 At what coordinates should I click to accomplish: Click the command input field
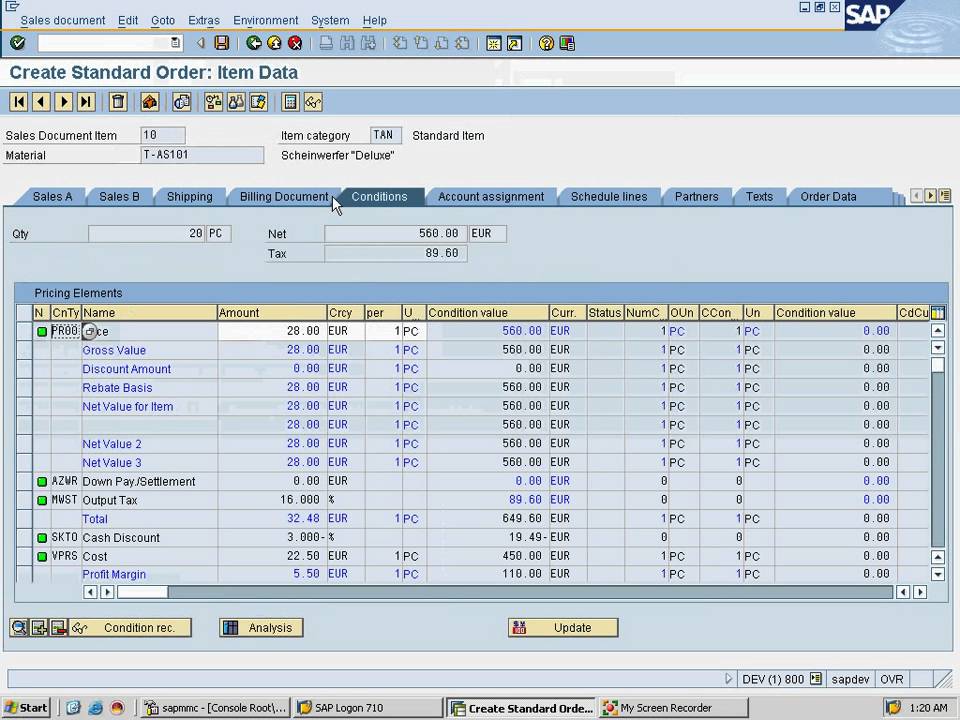[104, 43]
